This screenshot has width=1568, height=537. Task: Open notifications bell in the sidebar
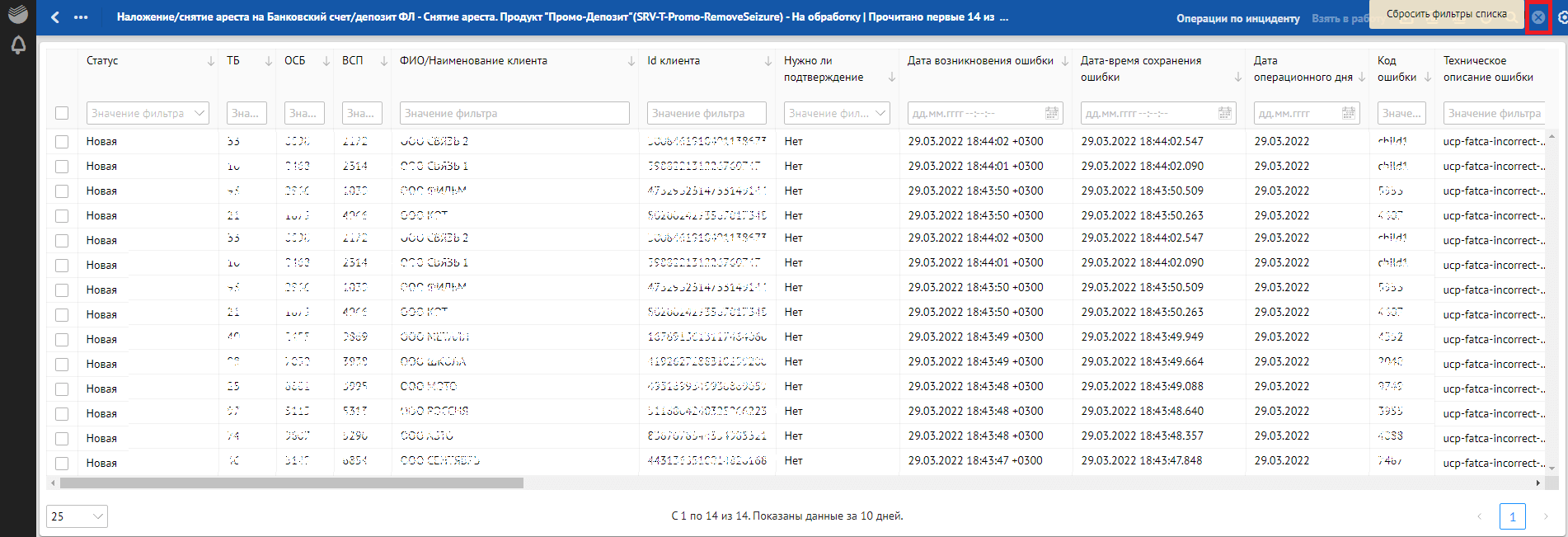click(17, 45)
